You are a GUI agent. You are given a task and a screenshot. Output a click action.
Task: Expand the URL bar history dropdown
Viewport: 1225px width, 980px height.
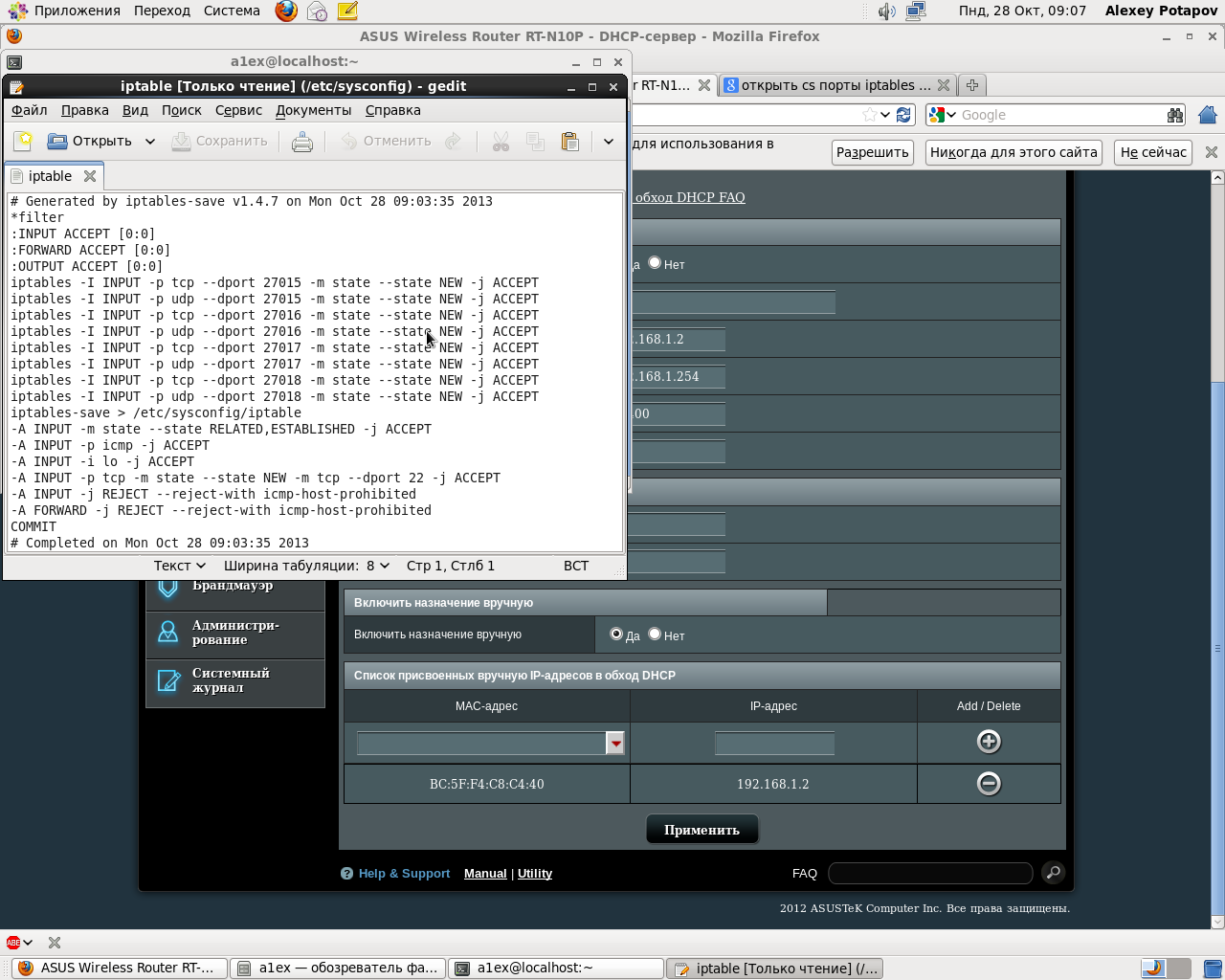tap(885, 115)
